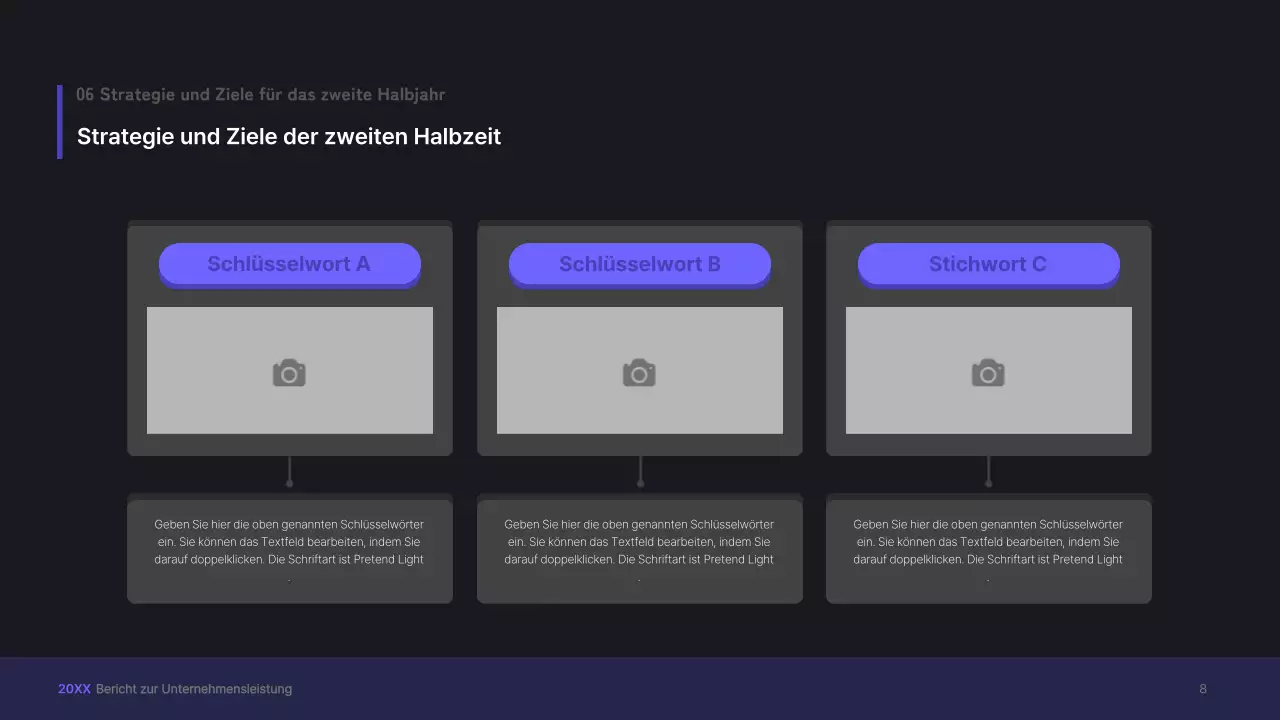Select the Schlüsselwort A pill label
Image resolution: width=1280 pixels, height=720 pixels.
point(289,264)
